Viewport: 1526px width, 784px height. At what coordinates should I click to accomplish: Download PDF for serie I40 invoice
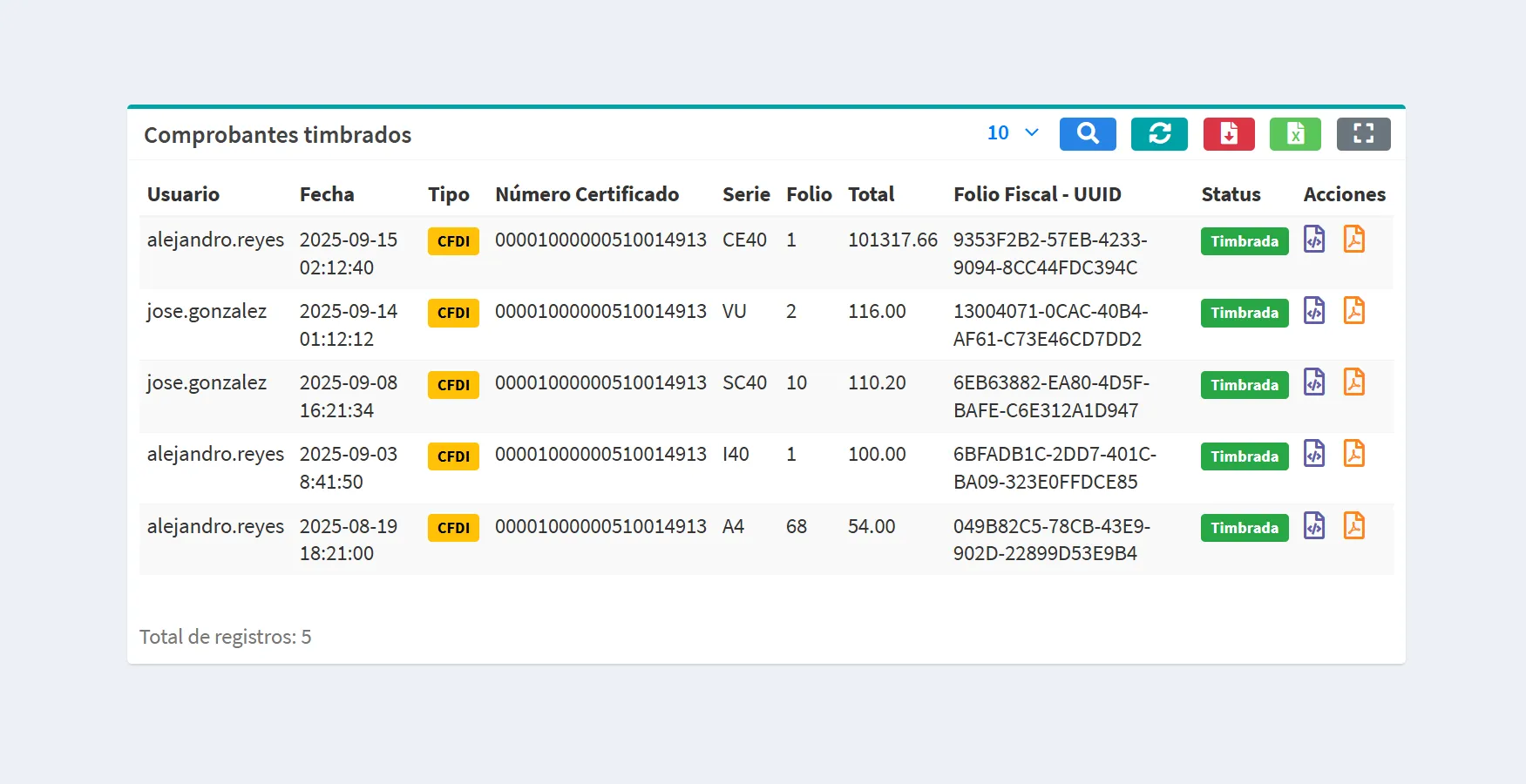click(x=1353, y=453)
